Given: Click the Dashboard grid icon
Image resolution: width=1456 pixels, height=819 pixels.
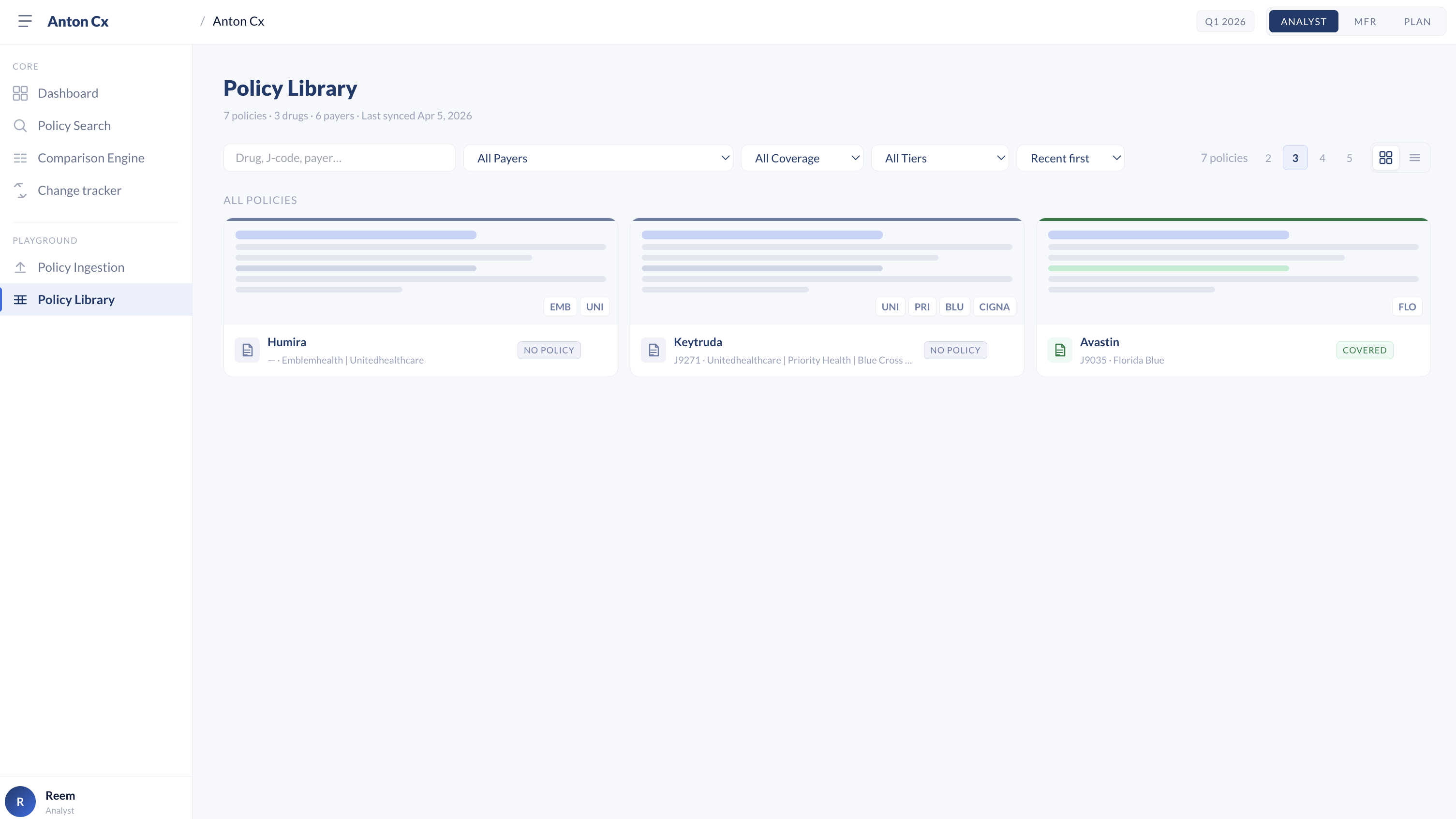Looking at the screenshot, I should 20,93.
